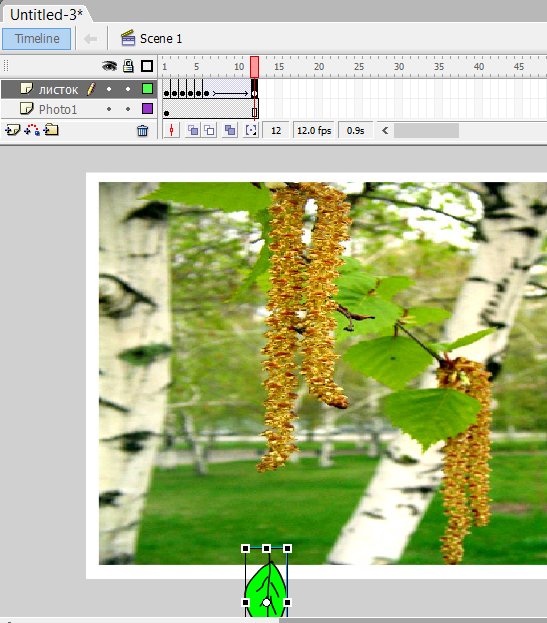This screenshot has width=547, height=623.
Task: Click the timeline panel gripper handle
Action: click(6, 66)
